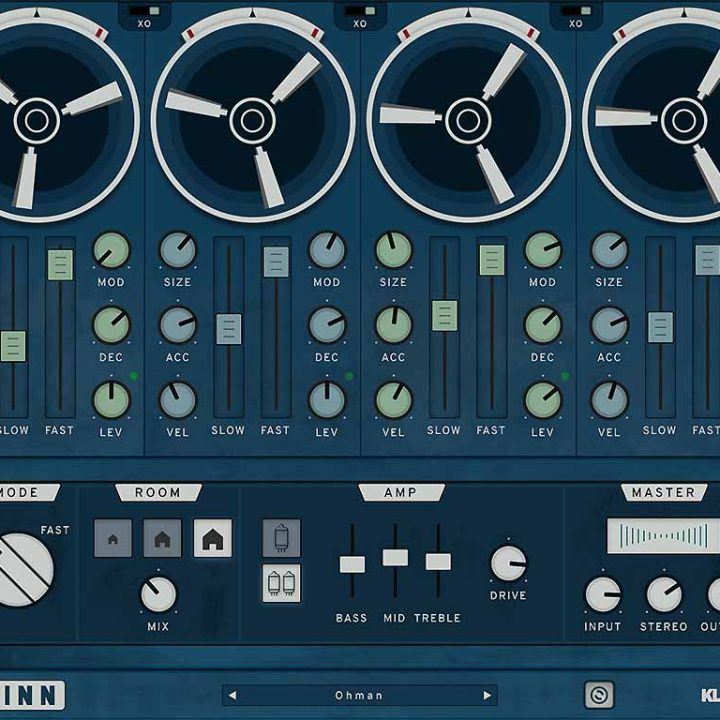
Task: Choose the dual tube amp icon
Action: (x=281, y=583)
